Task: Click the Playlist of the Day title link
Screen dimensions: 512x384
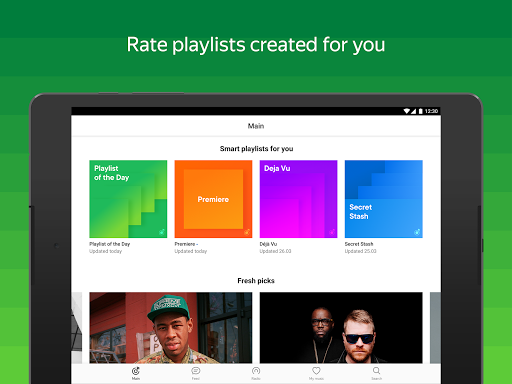Action: 110,244
